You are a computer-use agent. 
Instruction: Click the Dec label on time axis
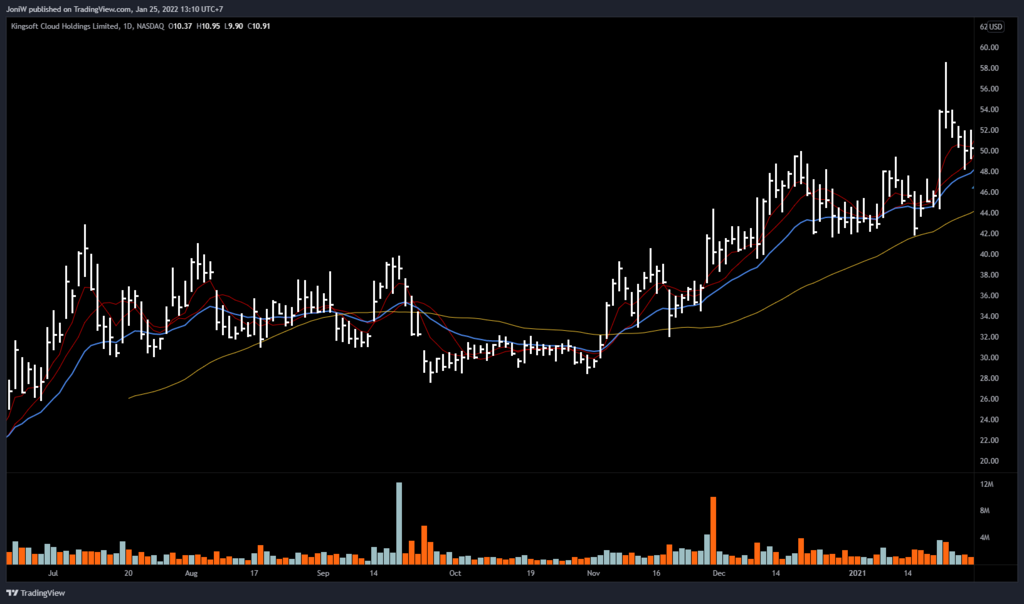(719, 575)
